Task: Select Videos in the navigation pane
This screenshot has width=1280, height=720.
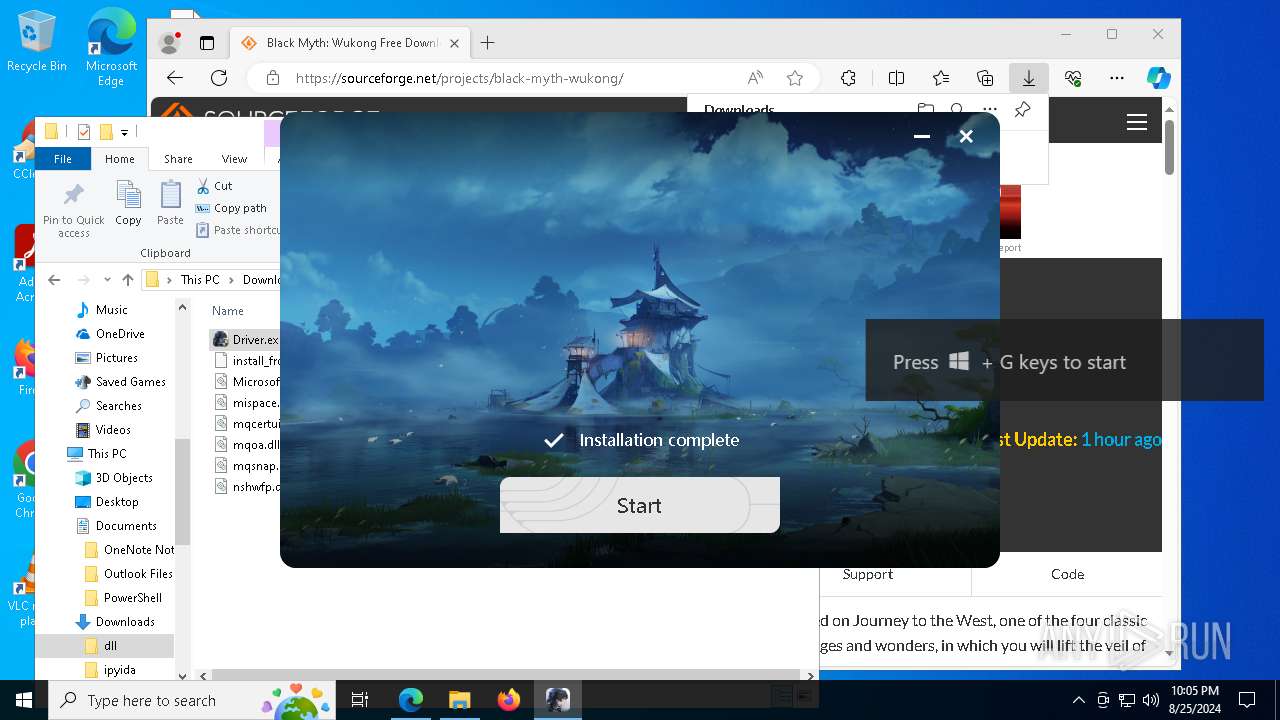Action: [113, 430]
